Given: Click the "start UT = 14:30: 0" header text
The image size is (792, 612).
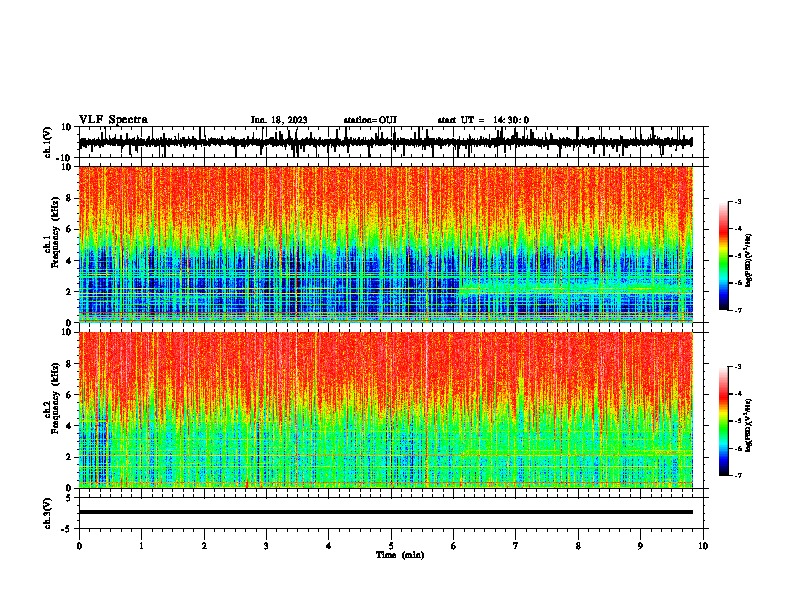Looking at the screenshot, I should pos(483,120).
